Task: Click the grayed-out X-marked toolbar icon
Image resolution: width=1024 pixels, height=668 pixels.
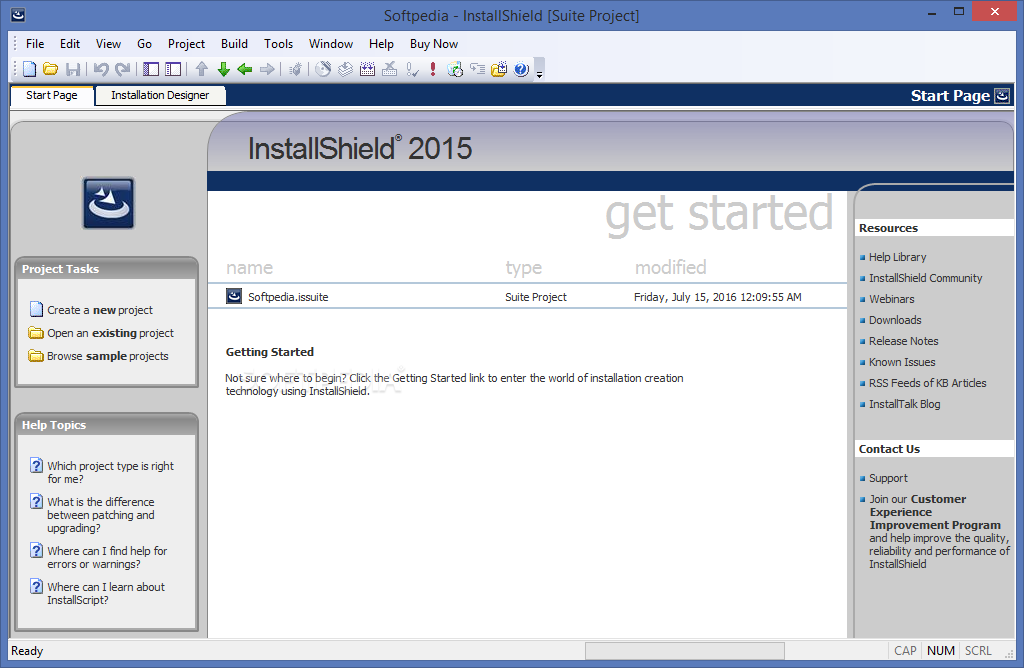Action: pyautogui.click(x=389, y=69)
